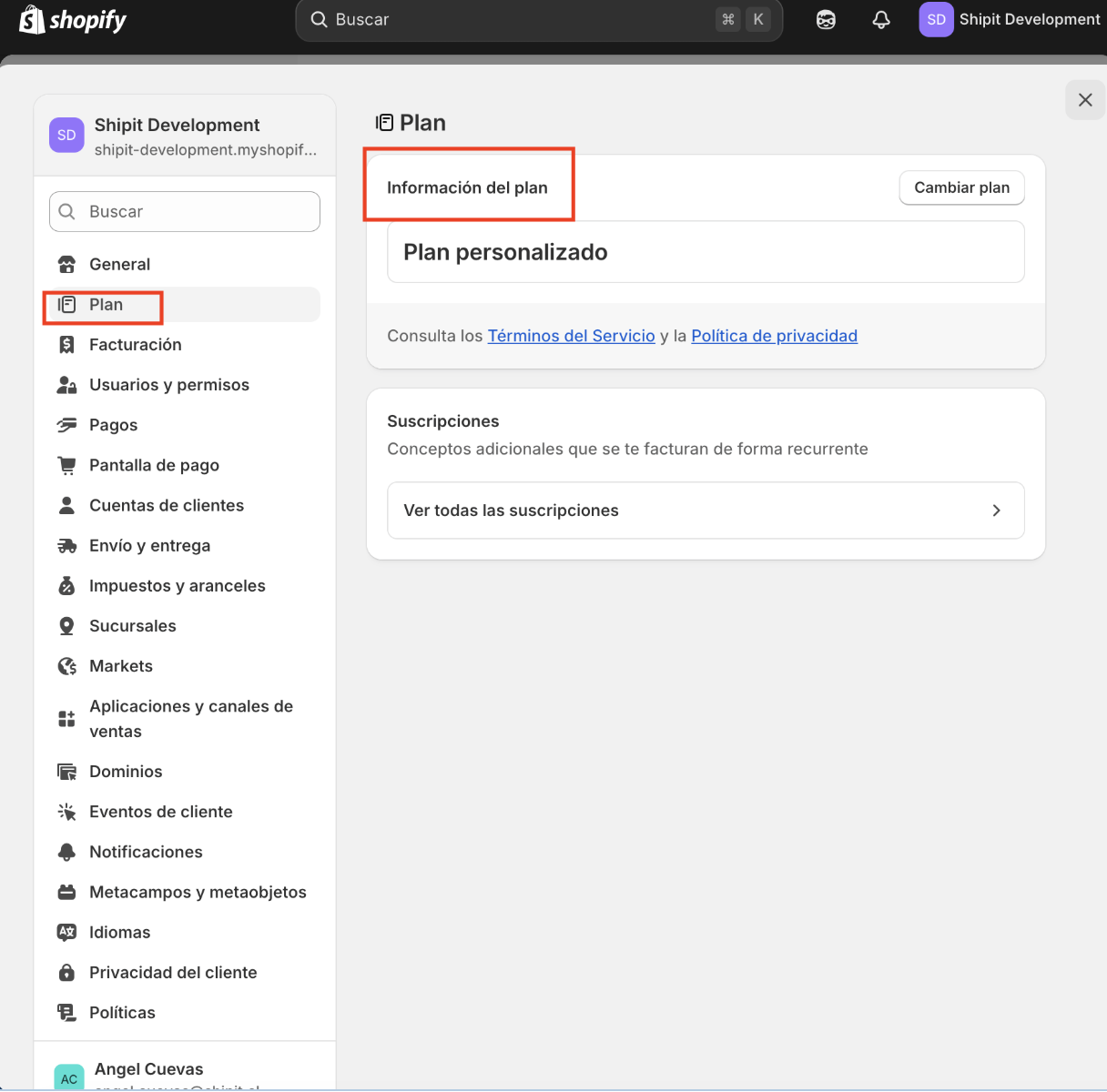Select the Facturación receipt icon
This screenshot has height=1092, width=1107.
[x=66, y=345]
